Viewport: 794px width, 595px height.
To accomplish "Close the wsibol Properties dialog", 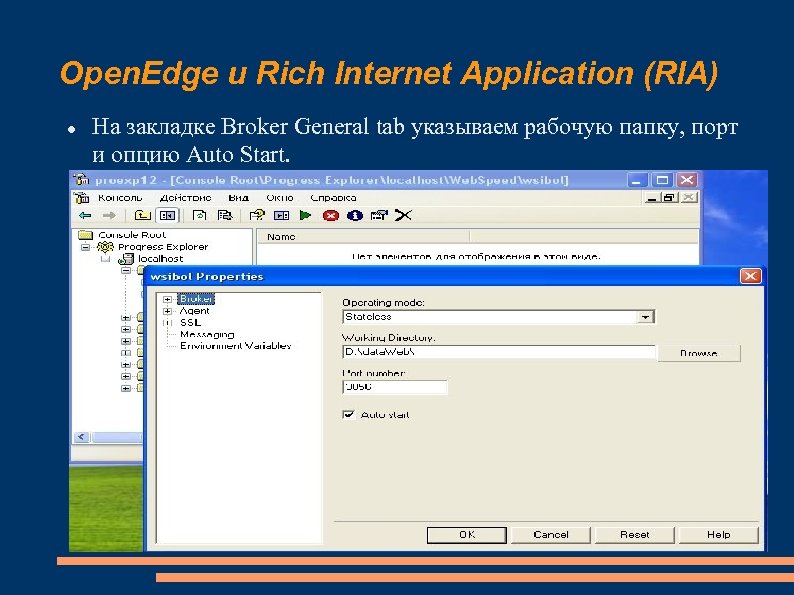I will coord(750,276).
